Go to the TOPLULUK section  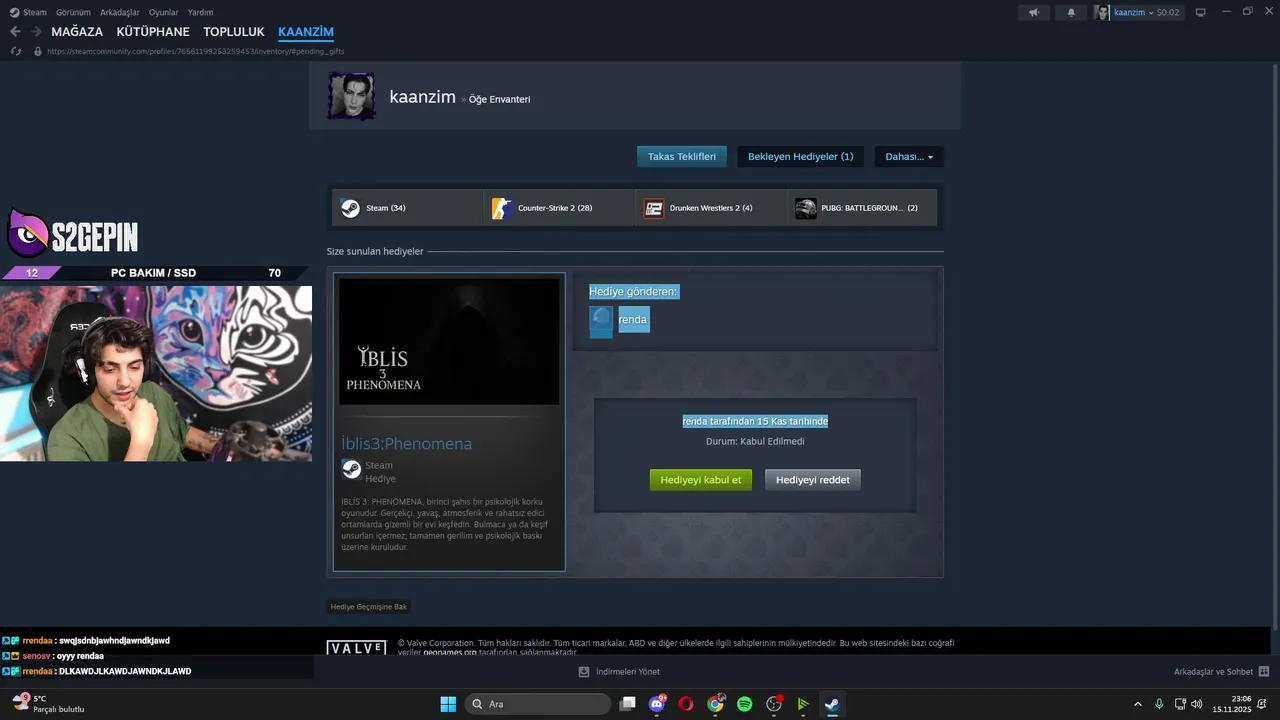[x=234, y=32]
